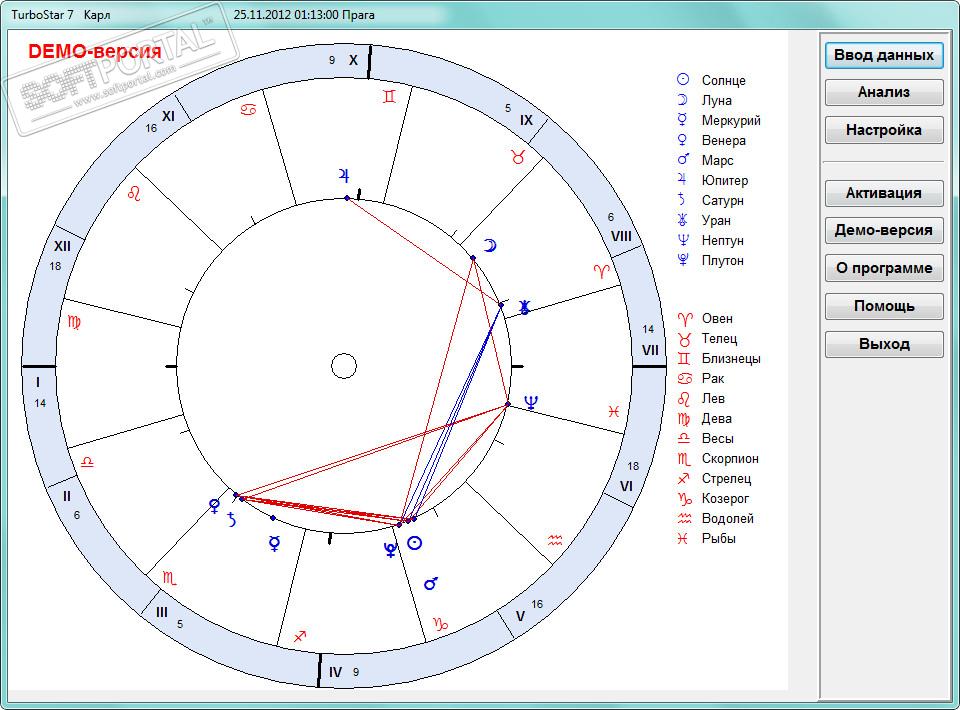Click the red Leo sign on the wheel
Viewport: 960px width, 710px height.
[134, 193]
